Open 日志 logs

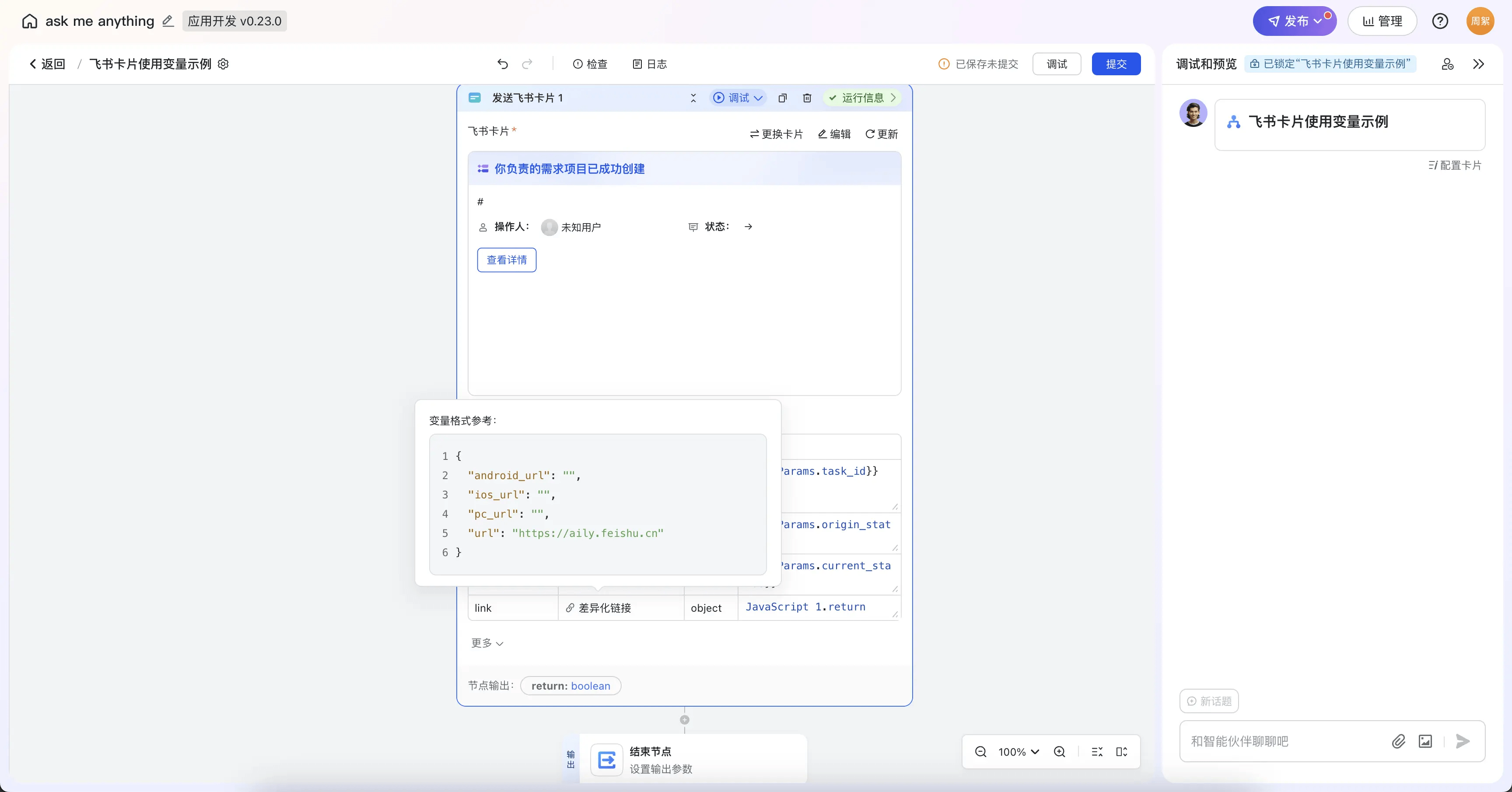(x=650, y=64)
